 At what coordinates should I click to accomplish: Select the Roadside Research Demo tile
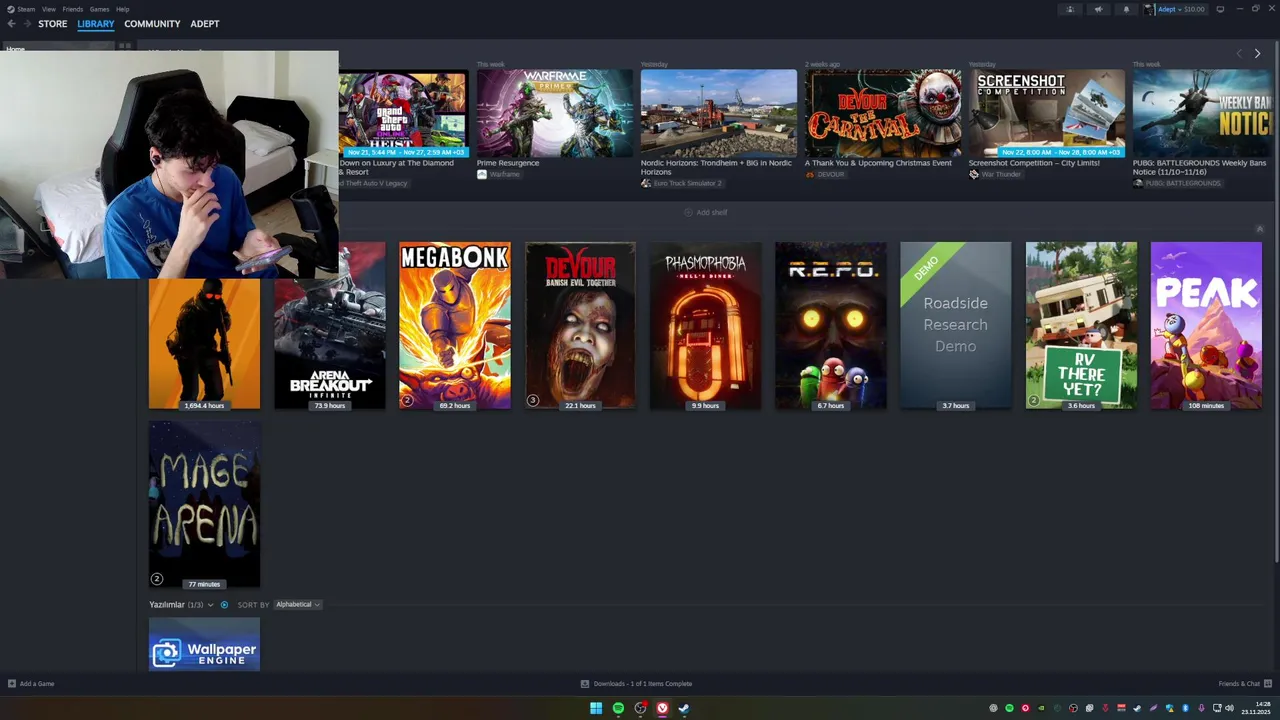[x=955, y=325]
